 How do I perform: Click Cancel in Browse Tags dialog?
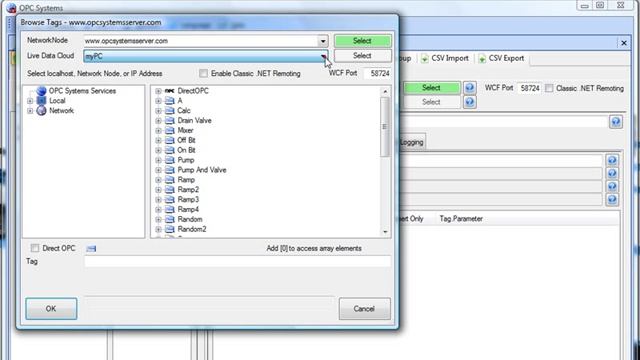click(x=364, y=309)
